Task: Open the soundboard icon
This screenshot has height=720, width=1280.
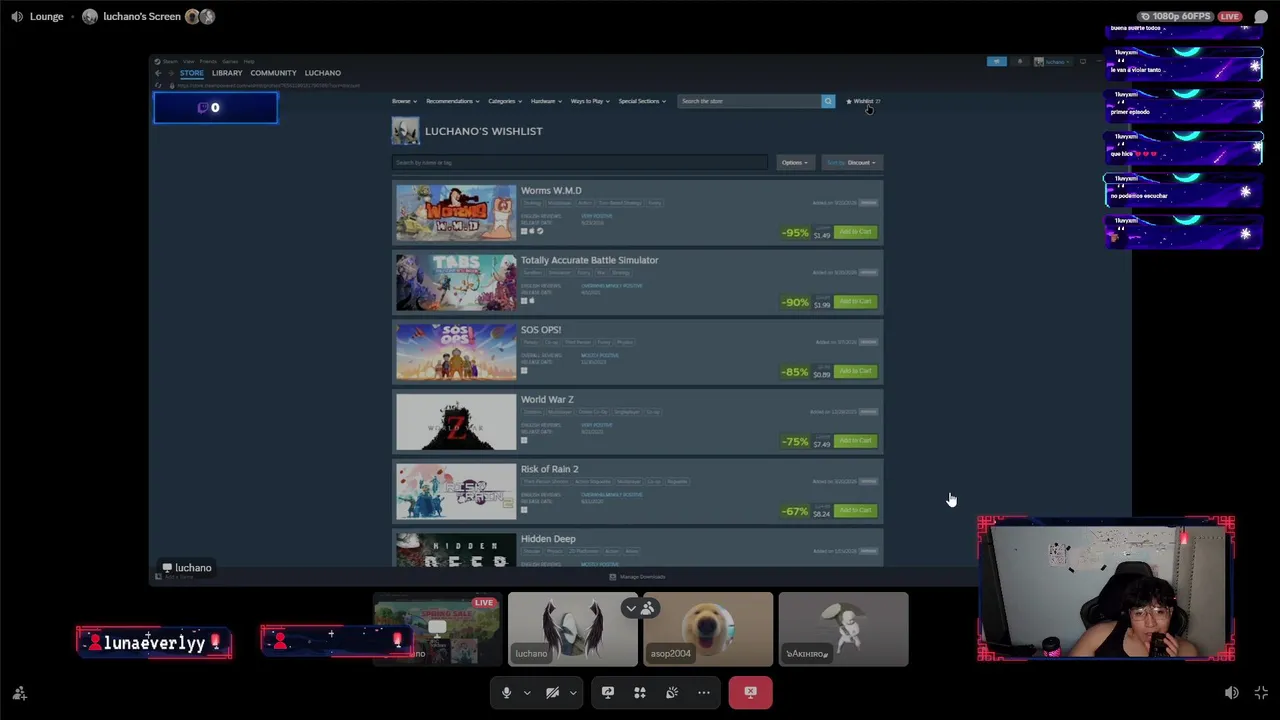Action: click(672, 692)
